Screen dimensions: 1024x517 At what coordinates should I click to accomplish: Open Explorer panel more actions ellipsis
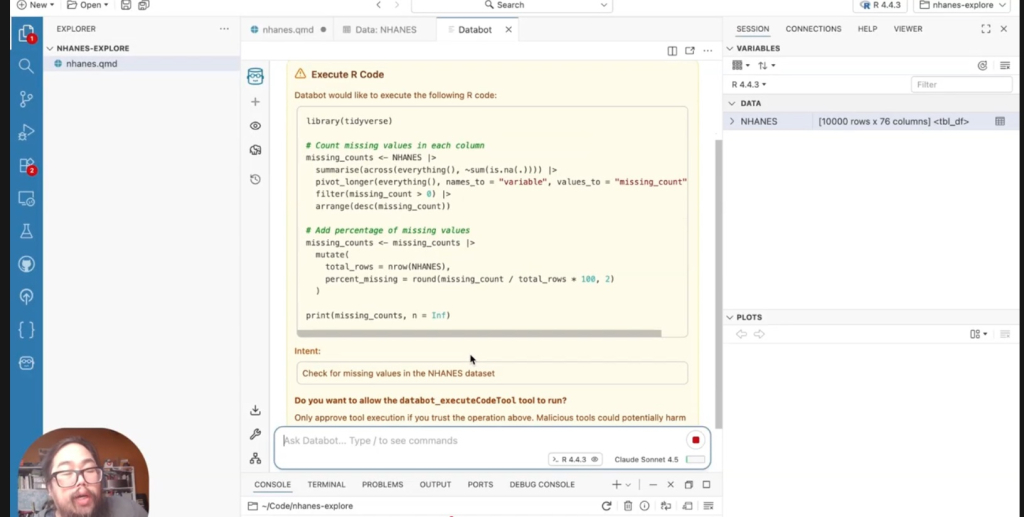224,29
